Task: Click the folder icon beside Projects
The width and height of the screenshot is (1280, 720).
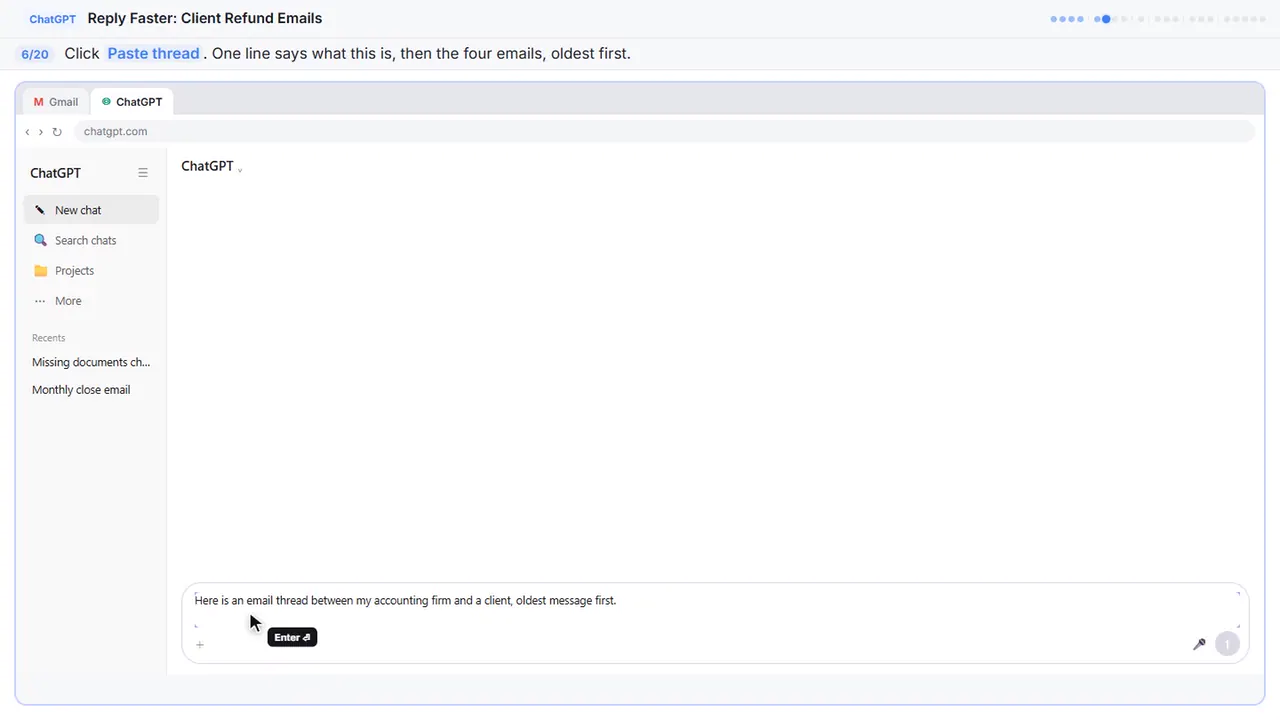Action: click(40, 271)
